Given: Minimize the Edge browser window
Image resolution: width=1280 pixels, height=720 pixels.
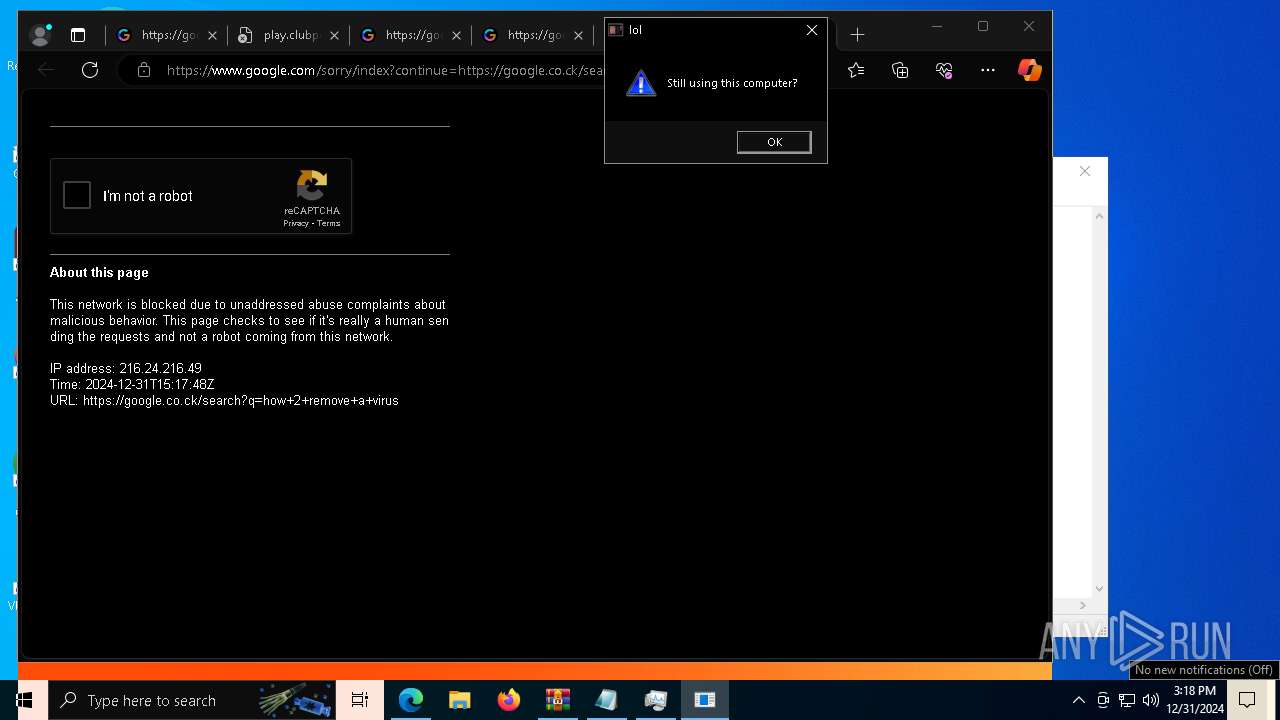Looking at the screenshot, I should click(937, 26).
